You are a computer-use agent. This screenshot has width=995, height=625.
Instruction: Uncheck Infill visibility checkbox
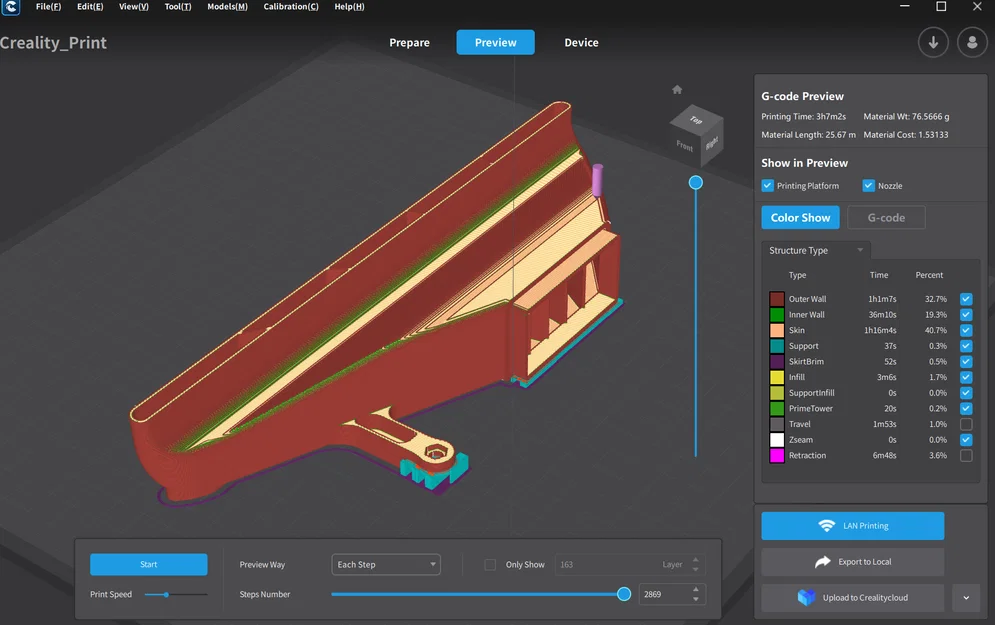(x=966, y=377)
